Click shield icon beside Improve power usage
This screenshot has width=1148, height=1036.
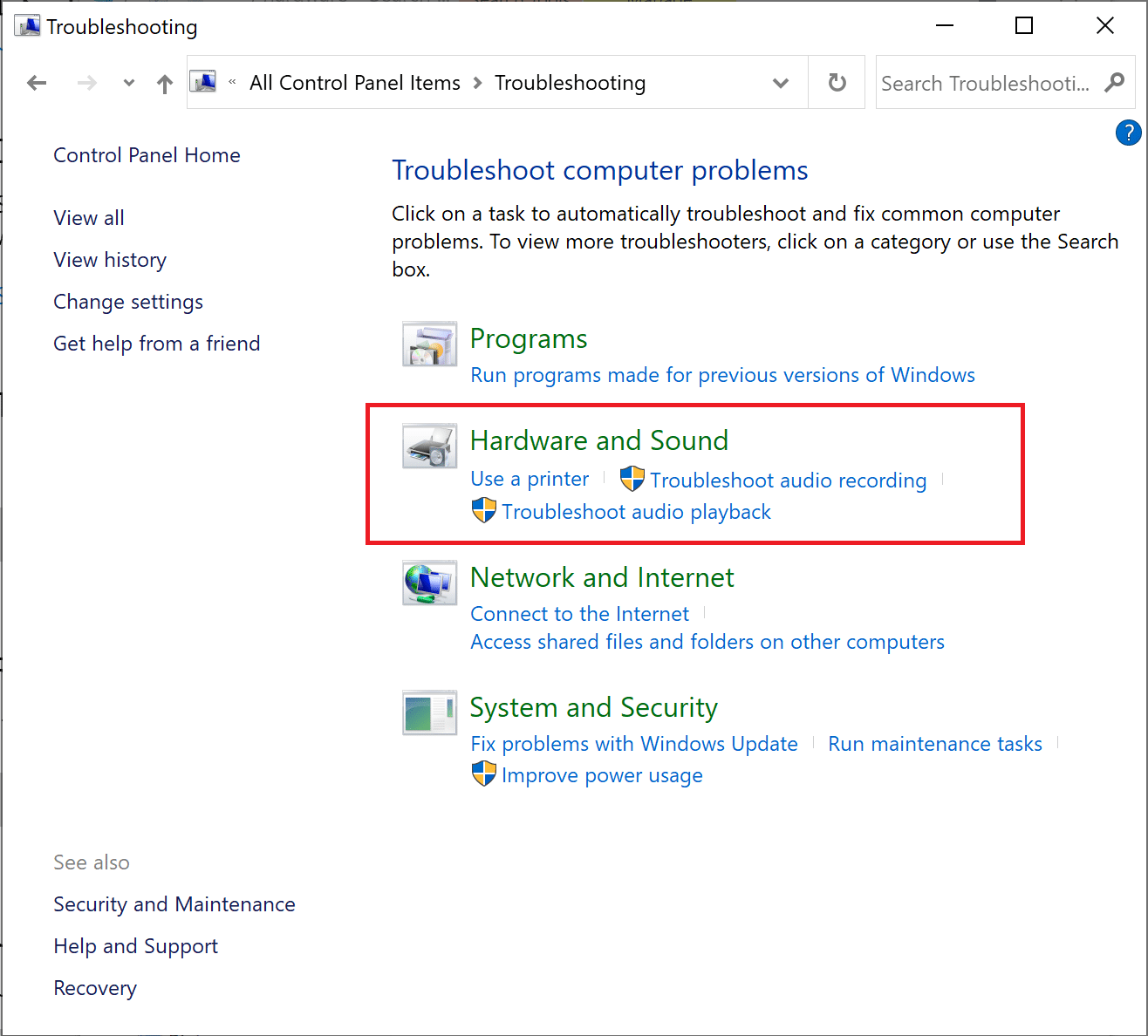[483, 774]
